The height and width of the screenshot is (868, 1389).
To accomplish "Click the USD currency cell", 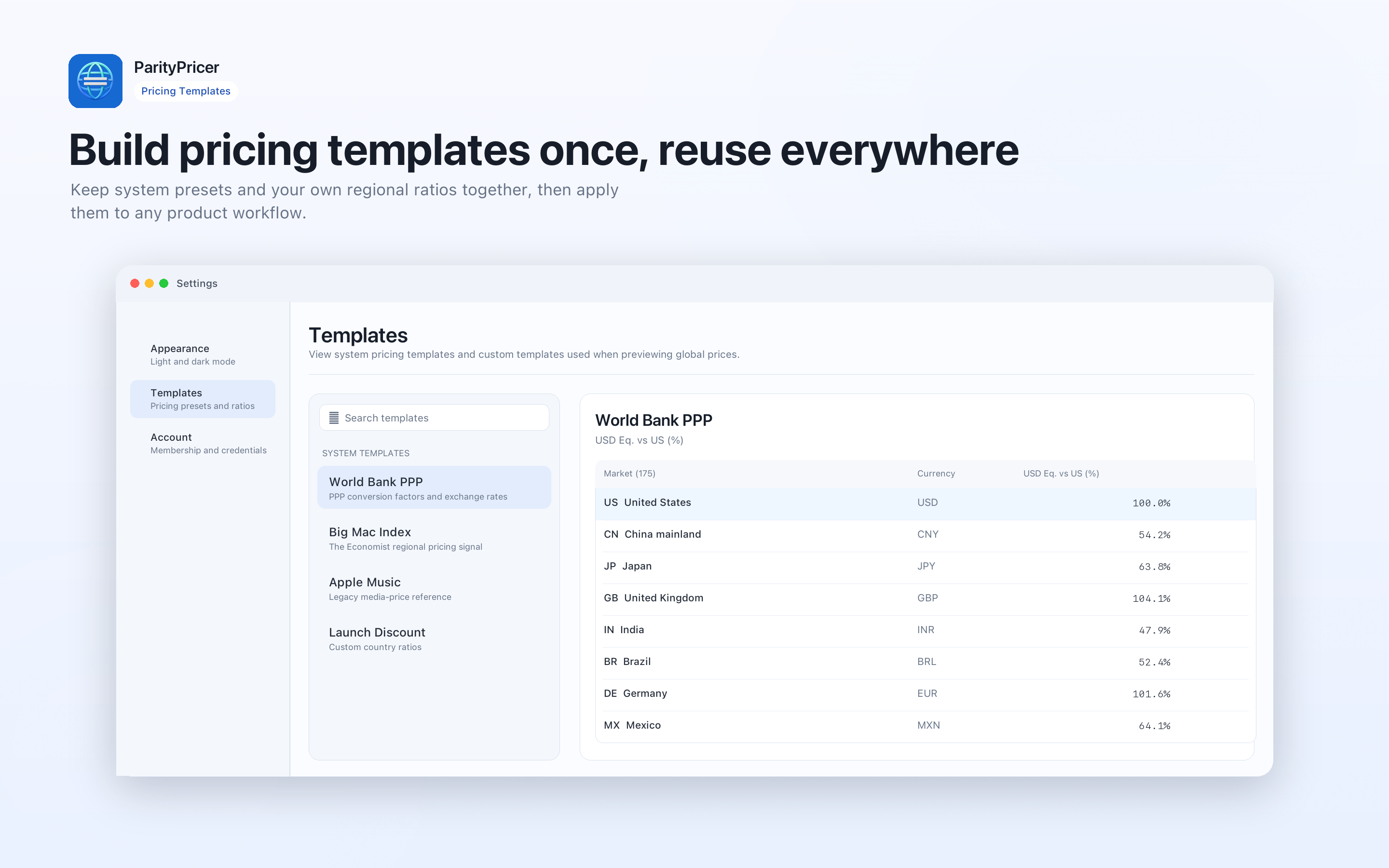I will (927, 503).
